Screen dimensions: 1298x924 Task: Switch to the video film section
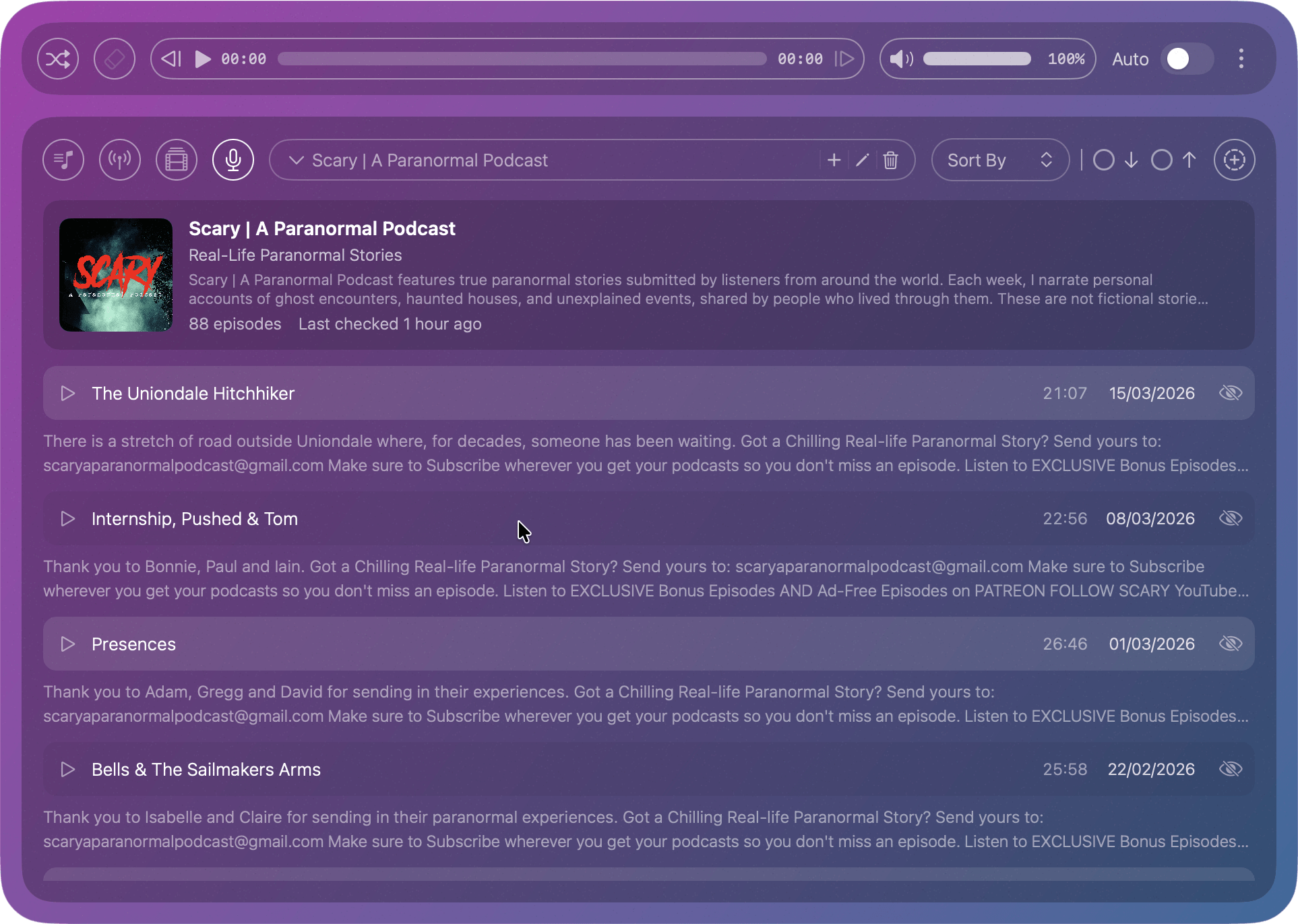tap(177, 160)
